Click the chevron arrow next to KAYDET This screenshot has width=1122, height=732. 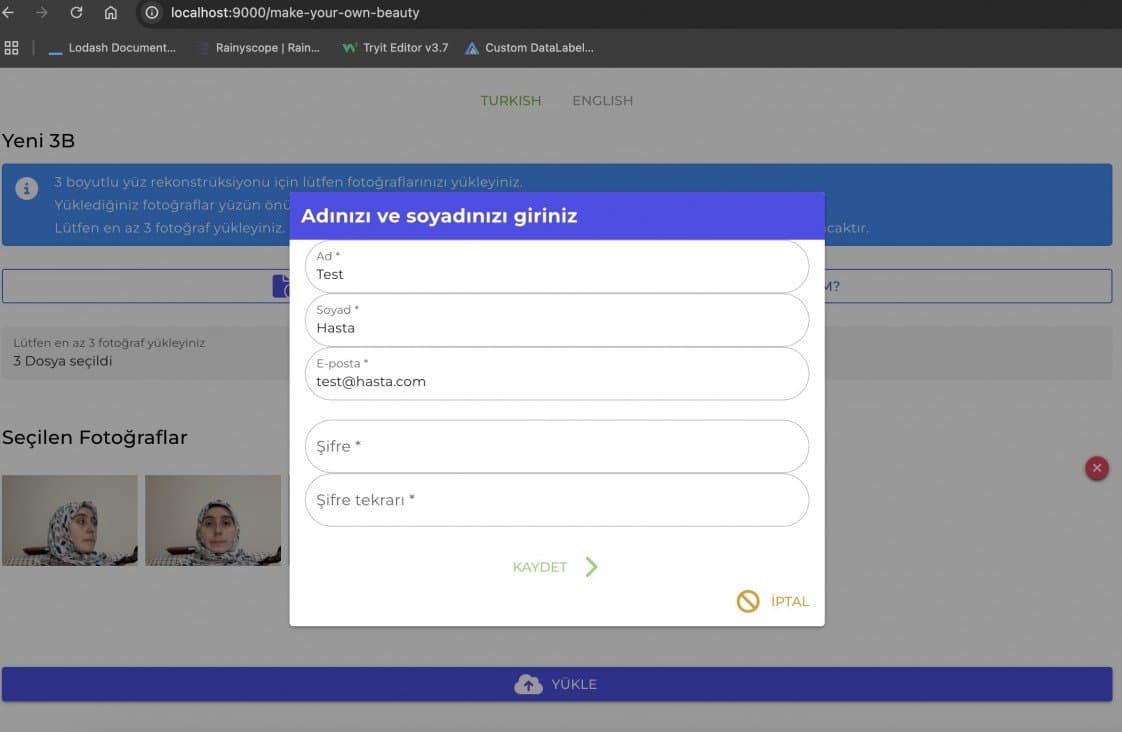(x=591, y=567)
